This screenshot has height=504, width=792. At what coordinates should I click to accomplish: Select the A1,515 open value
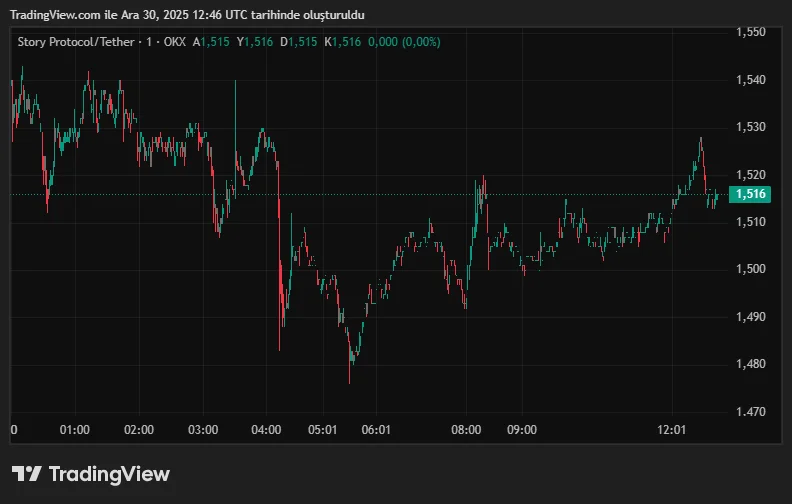click(212, 41)
